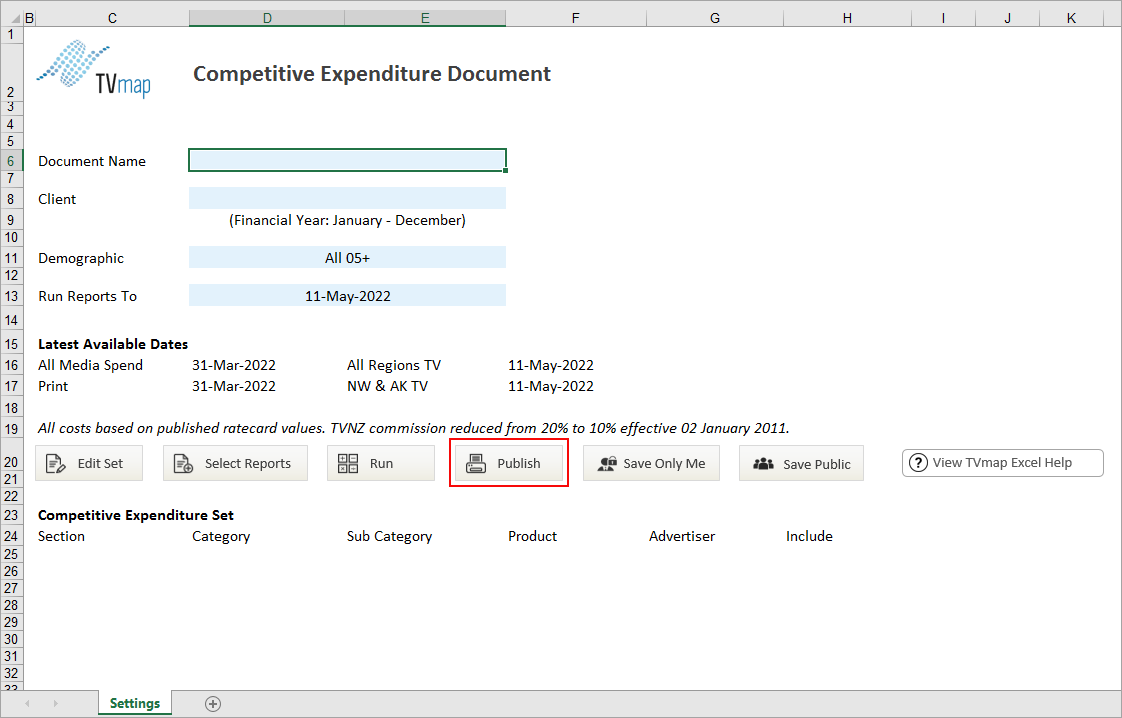1122x718 pixels.
Task: Click Competitive Expenditure Set heading
Action: click(136, 515)
